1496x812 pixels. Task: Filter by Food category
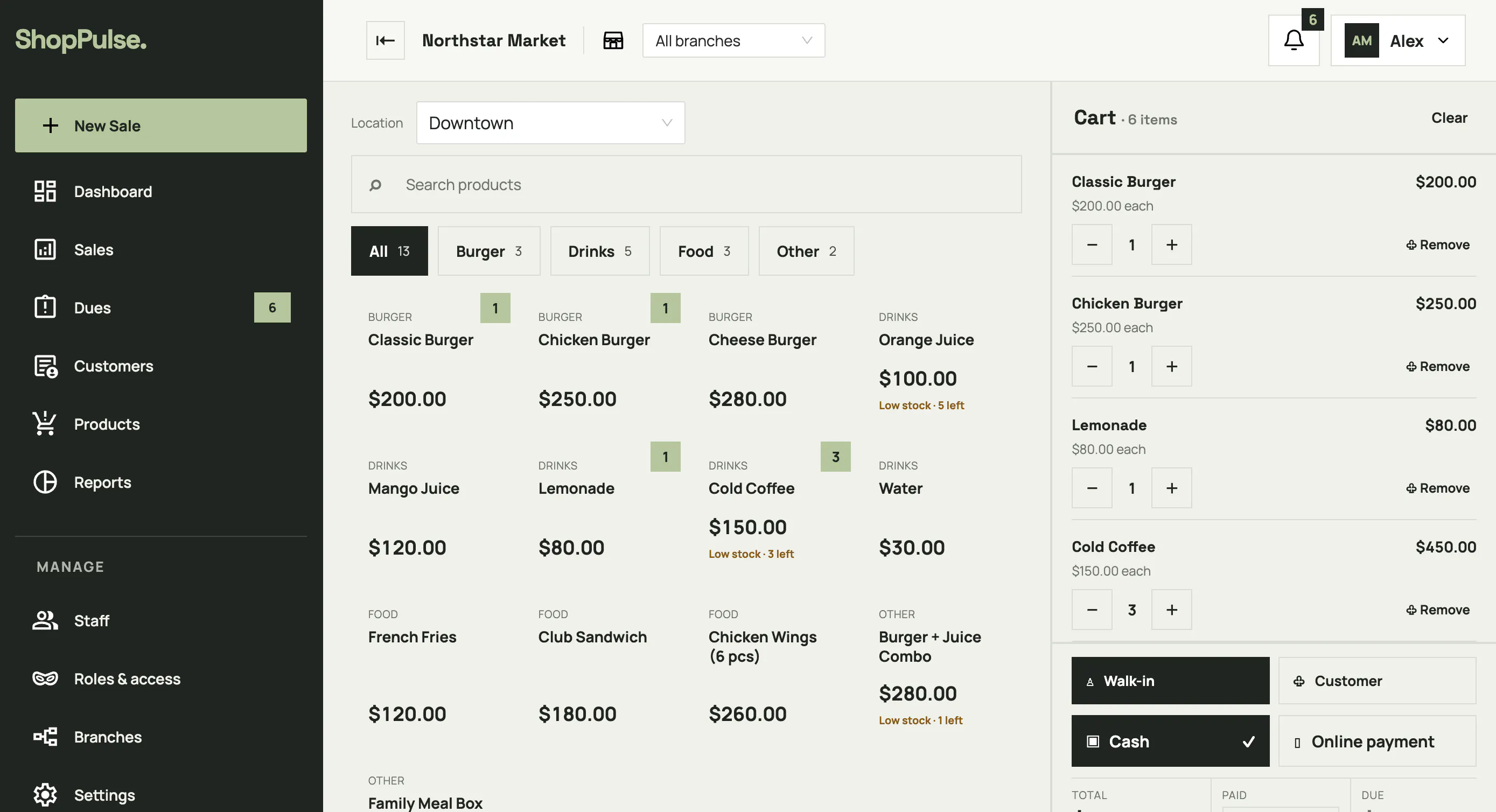[704, 251]
